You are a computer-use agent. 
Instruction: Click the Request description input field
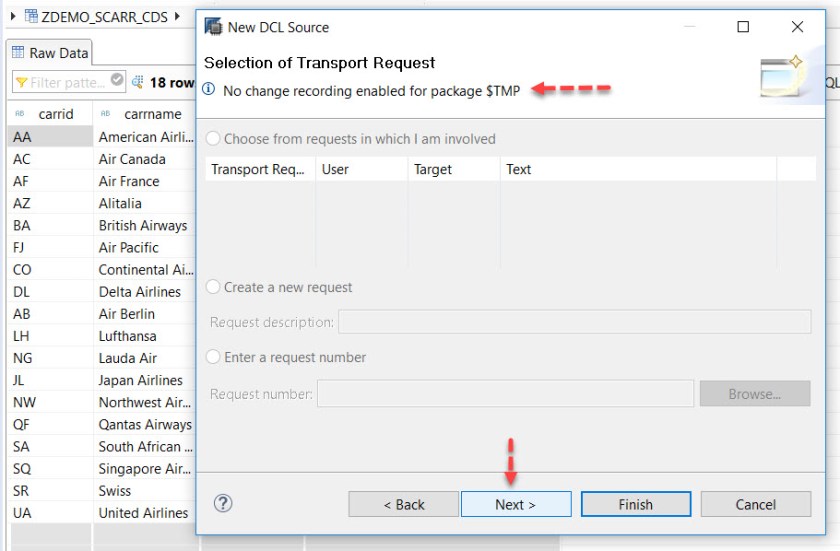click(574, 322)
